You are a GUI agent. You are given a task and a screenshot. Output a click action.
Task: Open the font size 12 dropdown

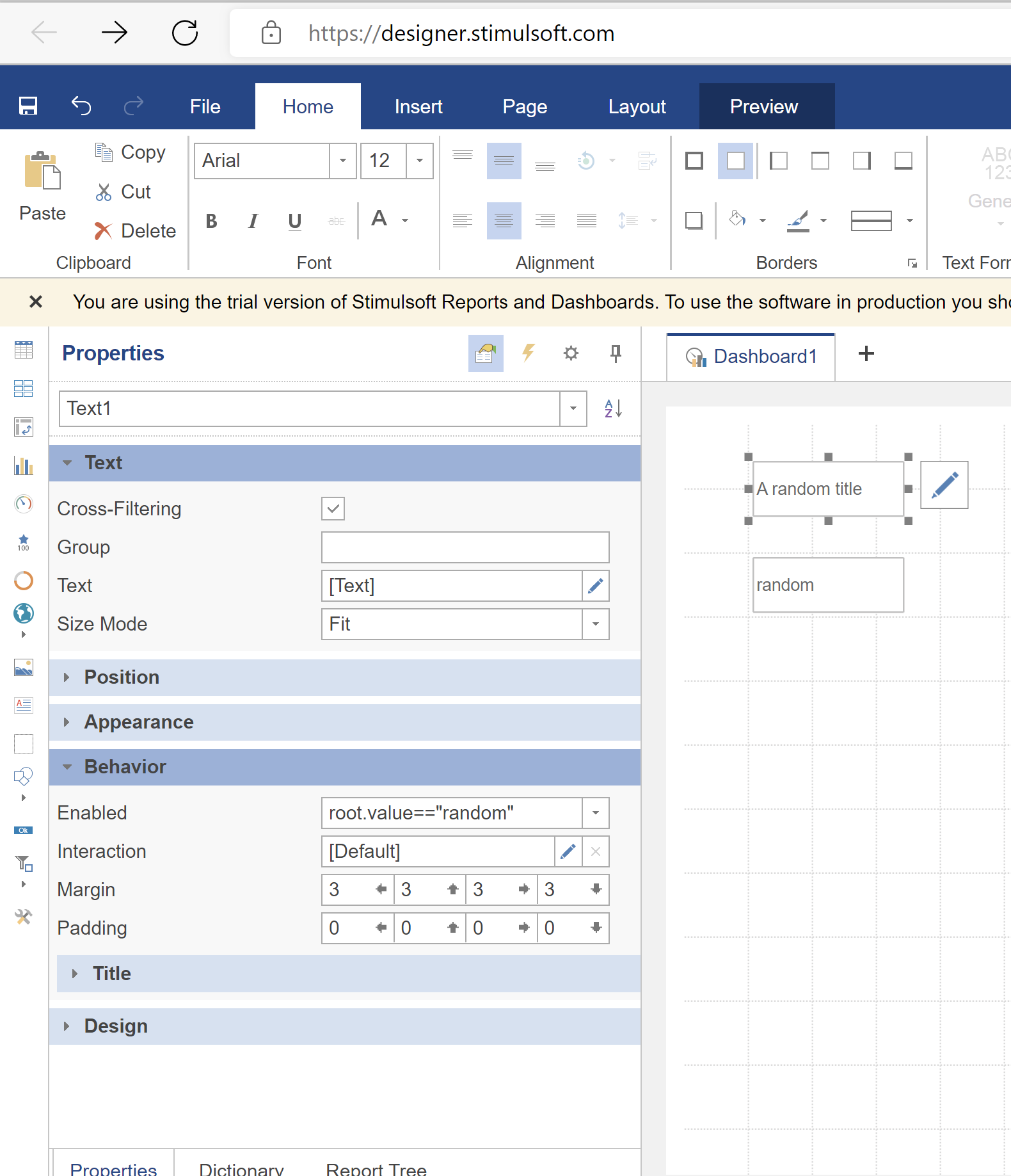click(x=420, y=161)
